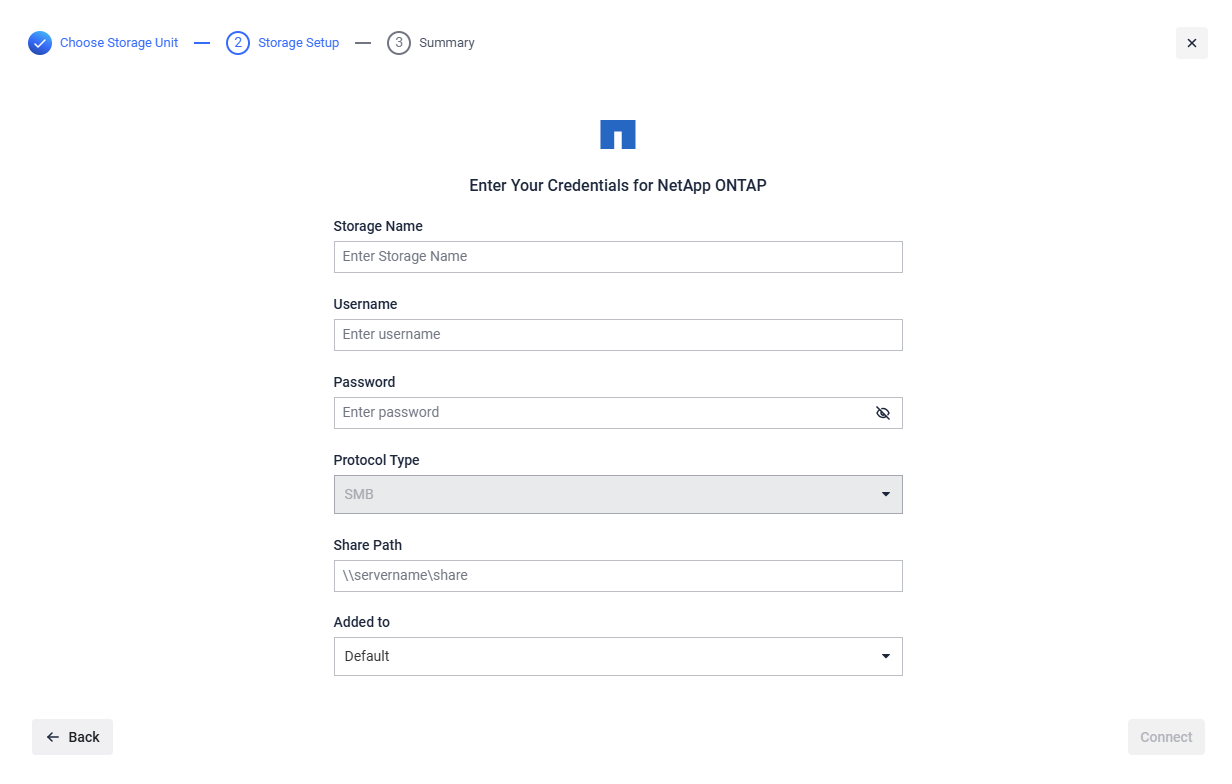This screenshot has width=1232, height=784.
Task: Click the Connect button
Action: (x=1166, y=737)
